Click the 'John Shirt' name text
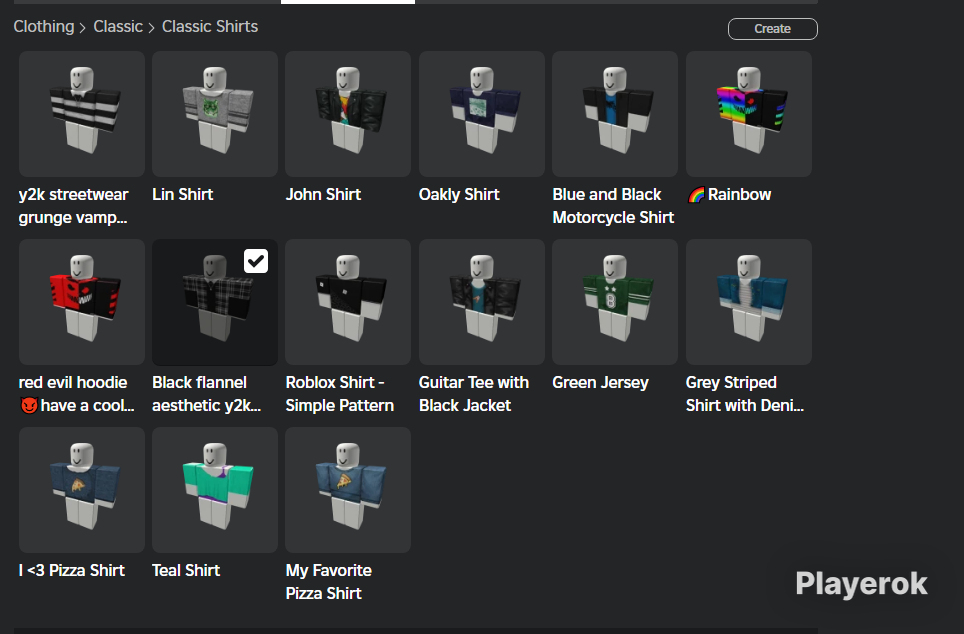Viewport: 964px width, 634px height. [x=323, y=194]
